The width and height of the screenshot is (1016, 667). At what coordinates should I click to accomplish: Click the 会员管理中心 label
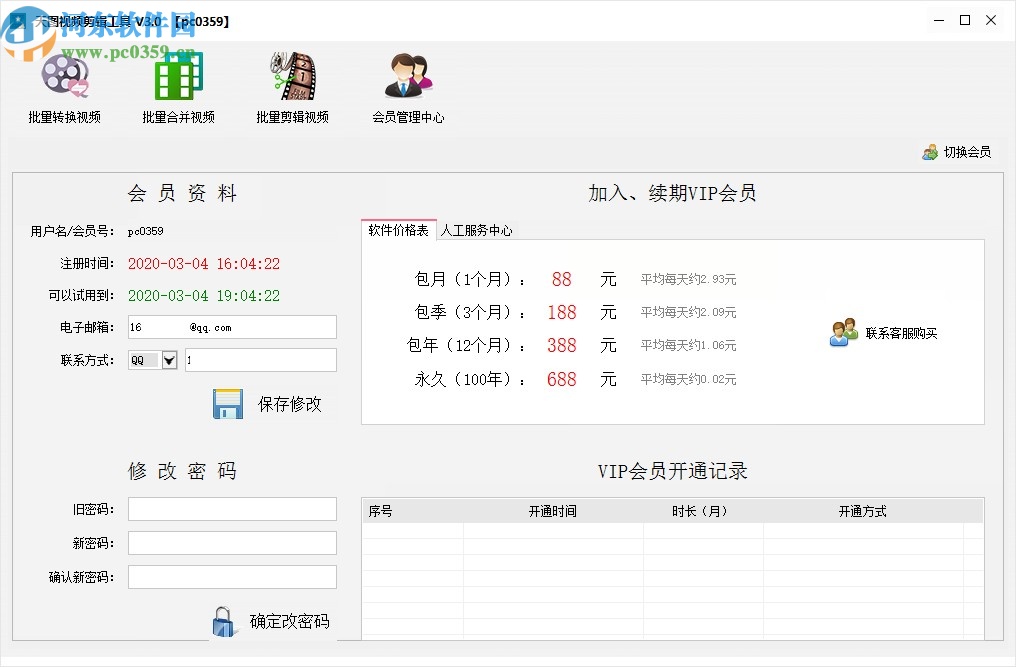tap(408, 117)
